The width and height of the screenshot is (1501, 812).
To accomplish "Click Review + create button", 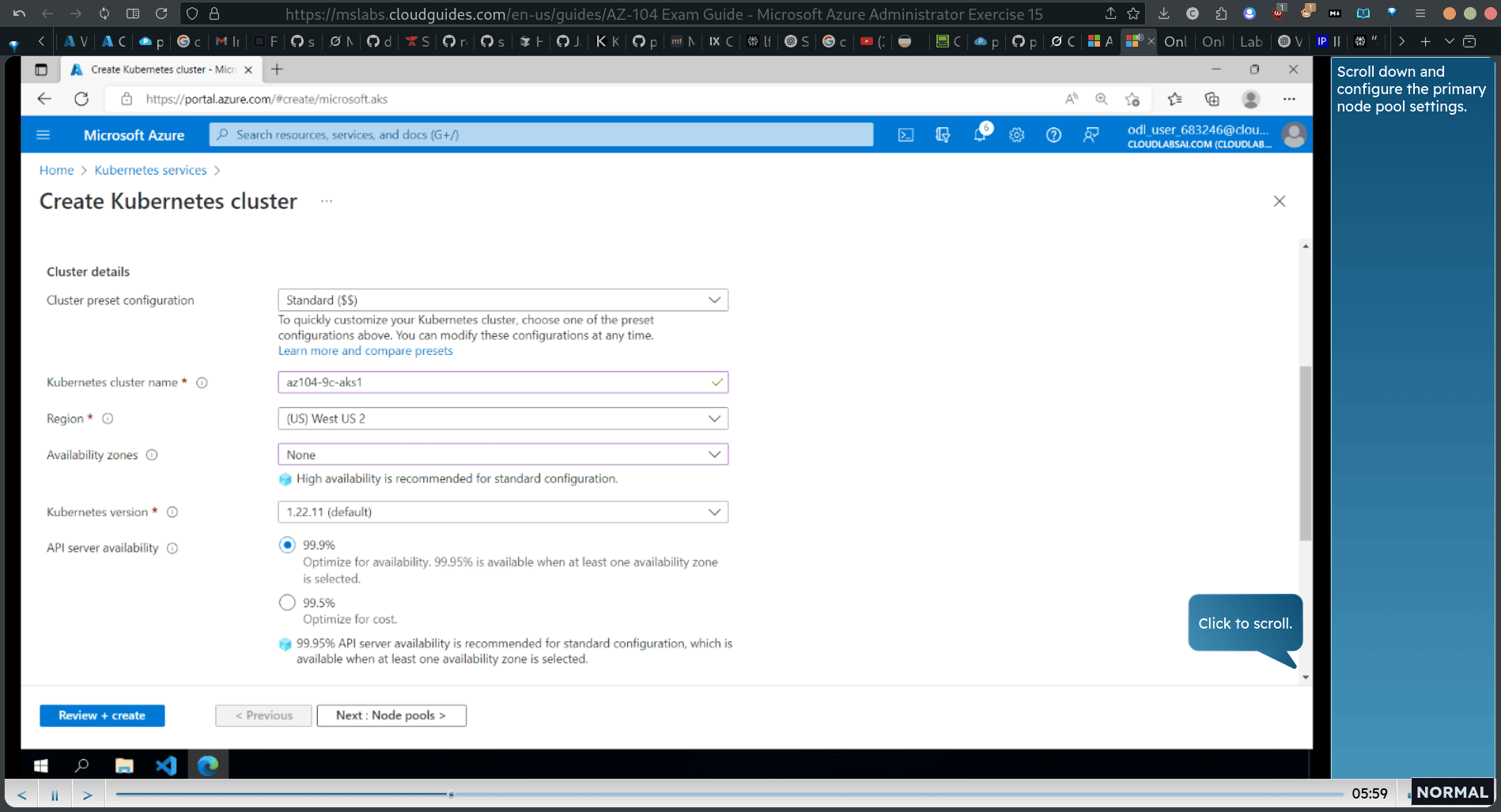I will [102, 716].
